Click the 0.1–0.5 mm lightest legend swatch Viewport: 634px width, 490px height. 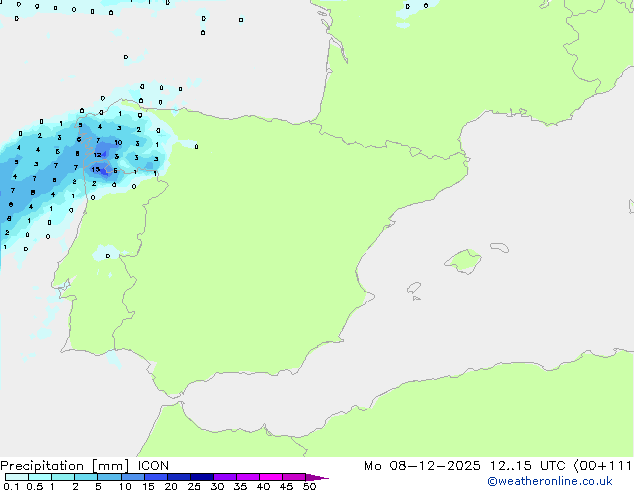(x=17, y=477)
